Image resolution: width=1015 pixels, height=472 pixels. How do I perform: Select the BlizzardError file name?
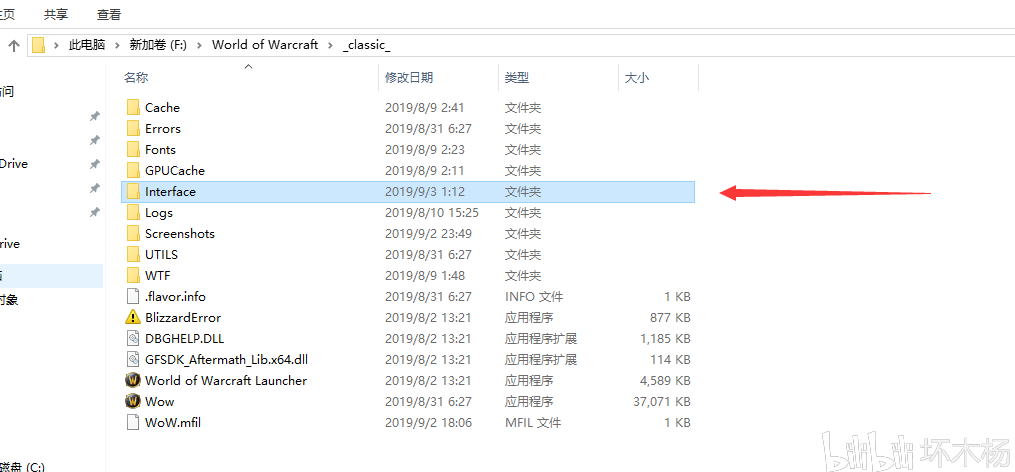coord(183,317)
